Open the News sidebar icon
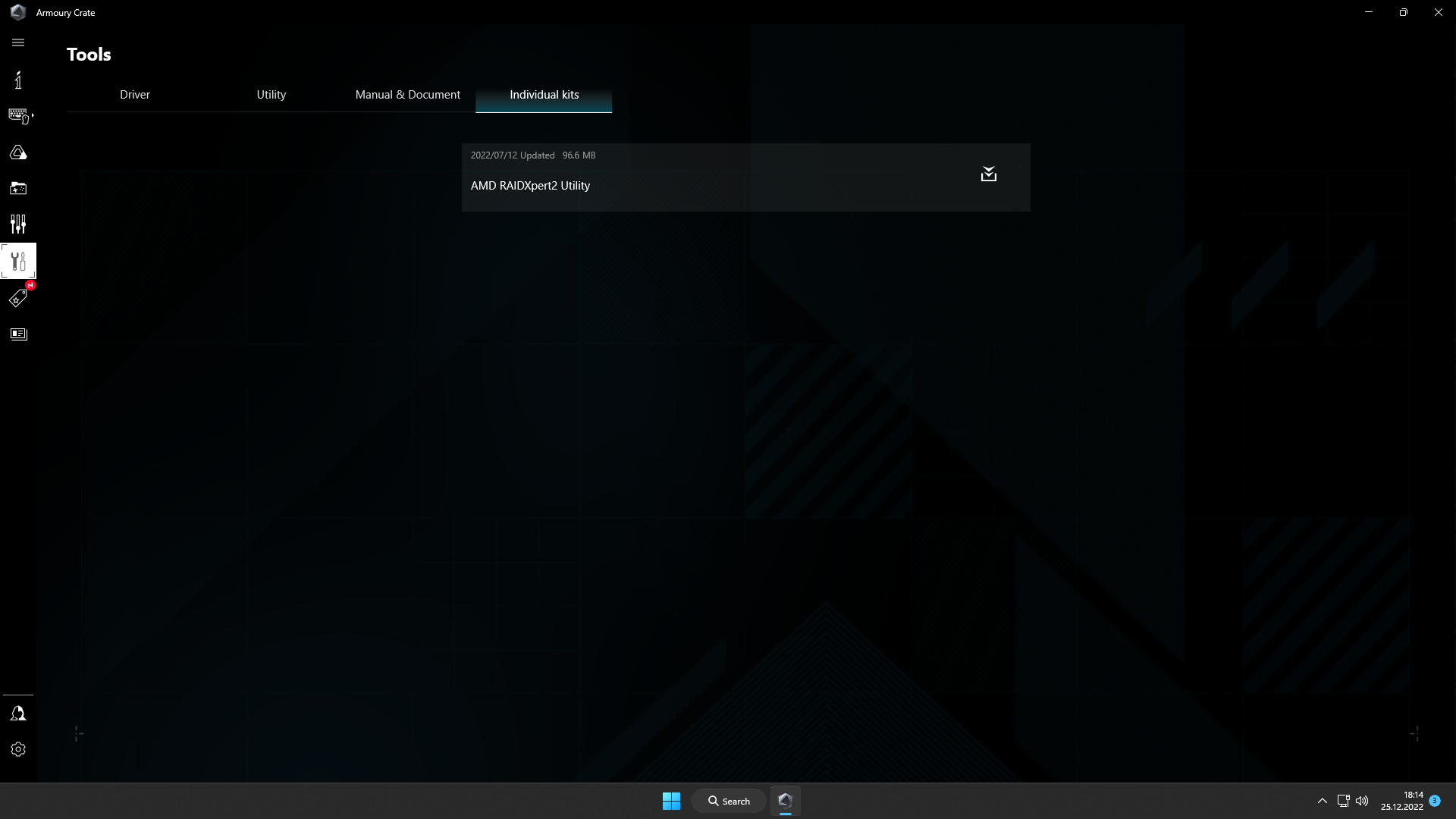The image size is (1456, 819). (18, 334)
